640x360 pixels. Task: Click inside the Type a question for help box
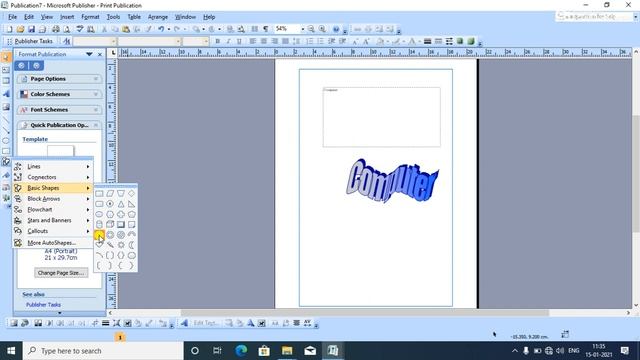[x=594, y=17]
